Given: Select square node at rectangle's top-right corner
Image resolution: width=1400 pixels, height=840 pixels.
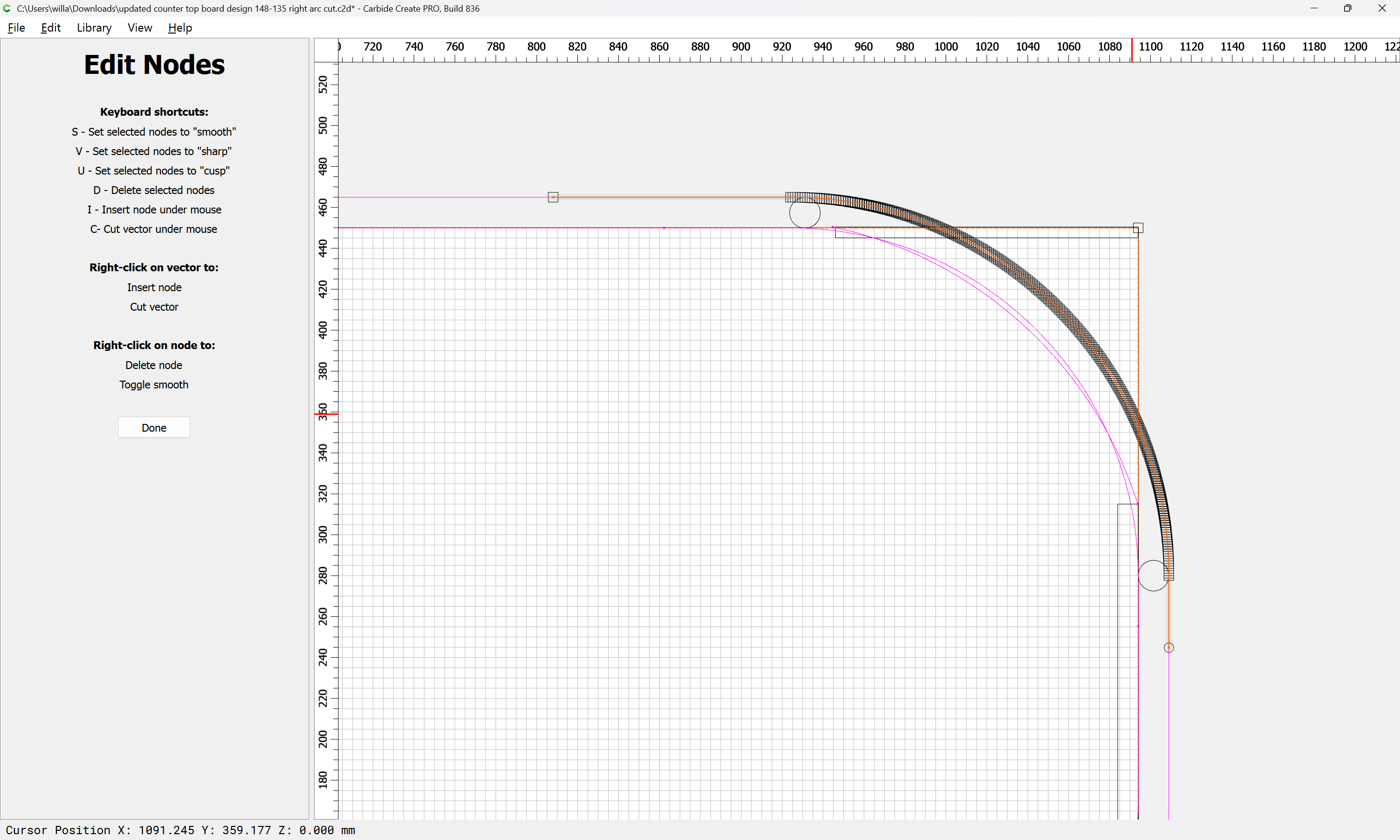Looking at the screenshot, I should click(x=1138, y=228).
